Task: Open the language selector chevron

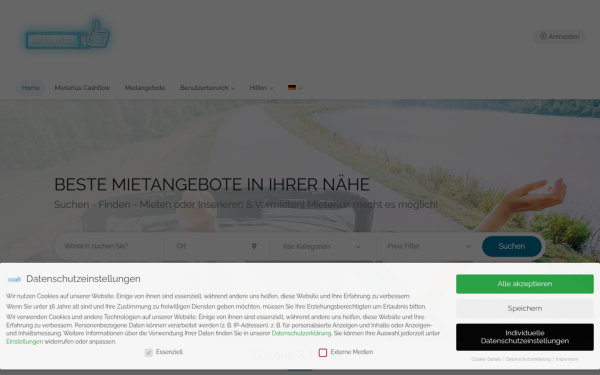Action: pyautogui.click(x=300, y=88)
